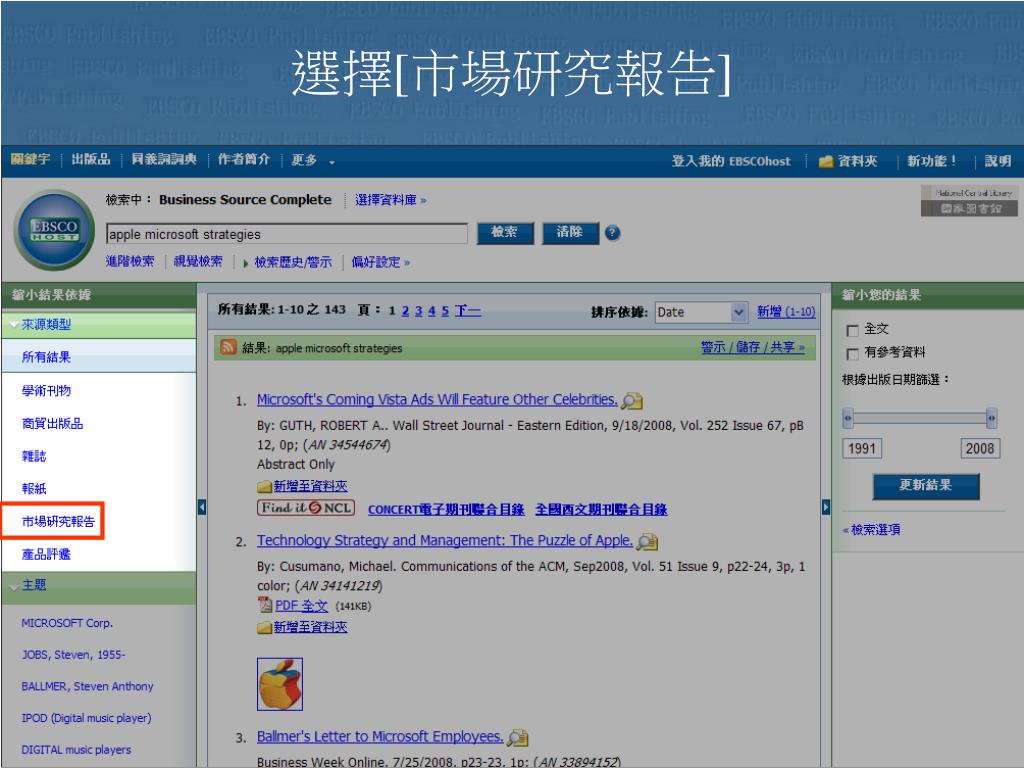This screenshot has height=768, width=1024.
Task: Select JOBS, Steven, 1955- subject
Action: coord(73,654)
